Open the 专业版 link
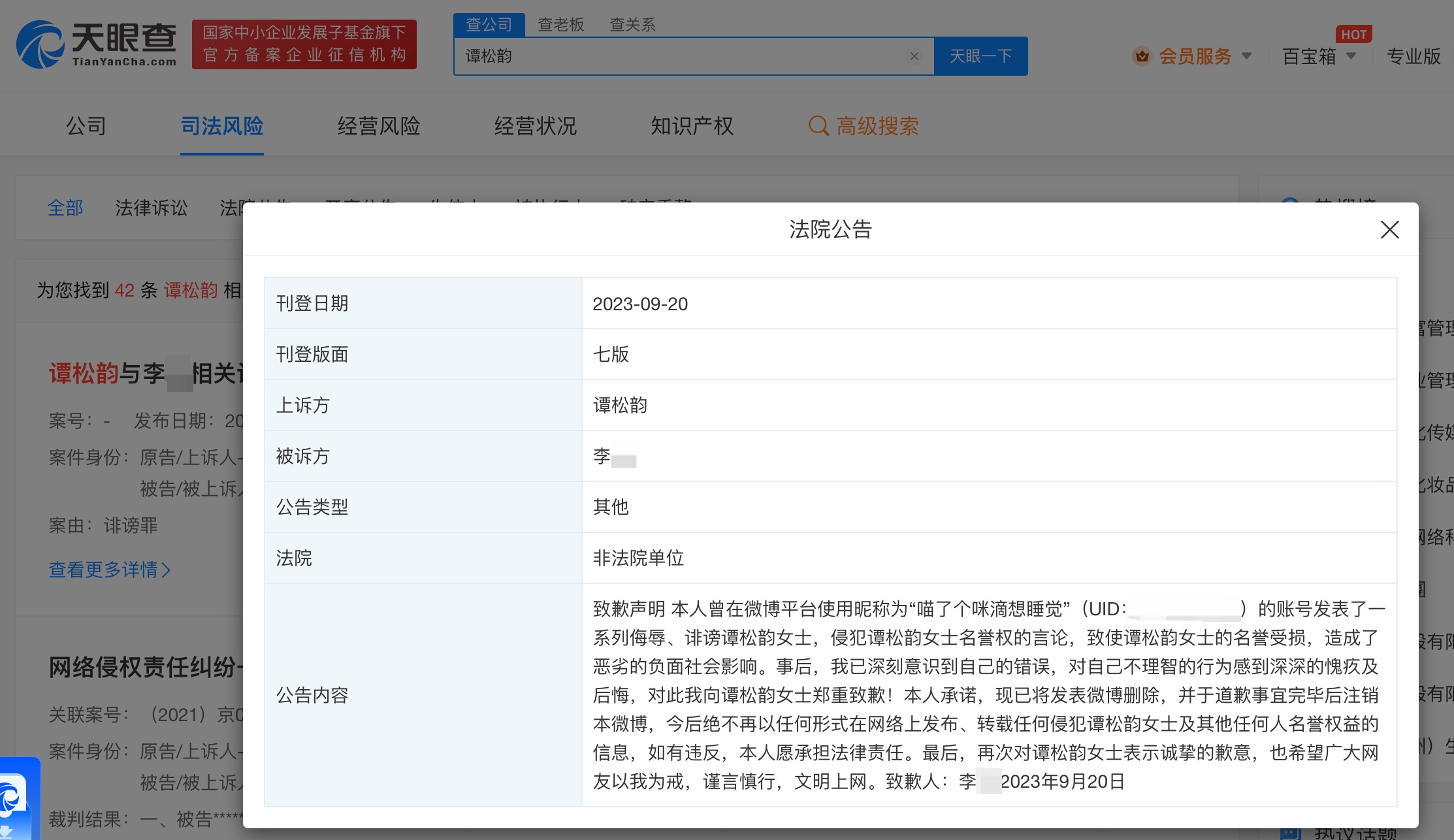Viewport: 1454px width, 840px height. [x=1414, y=56]
